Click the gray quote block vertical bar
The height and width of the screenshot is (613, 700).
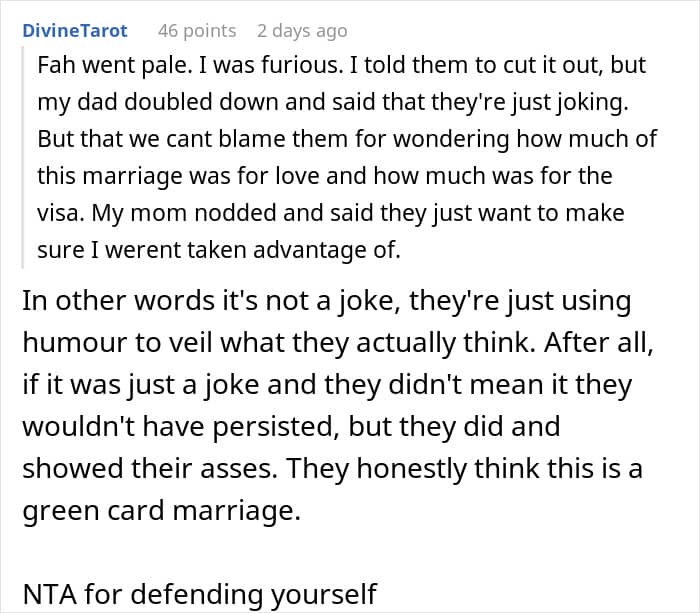point(22,157)
